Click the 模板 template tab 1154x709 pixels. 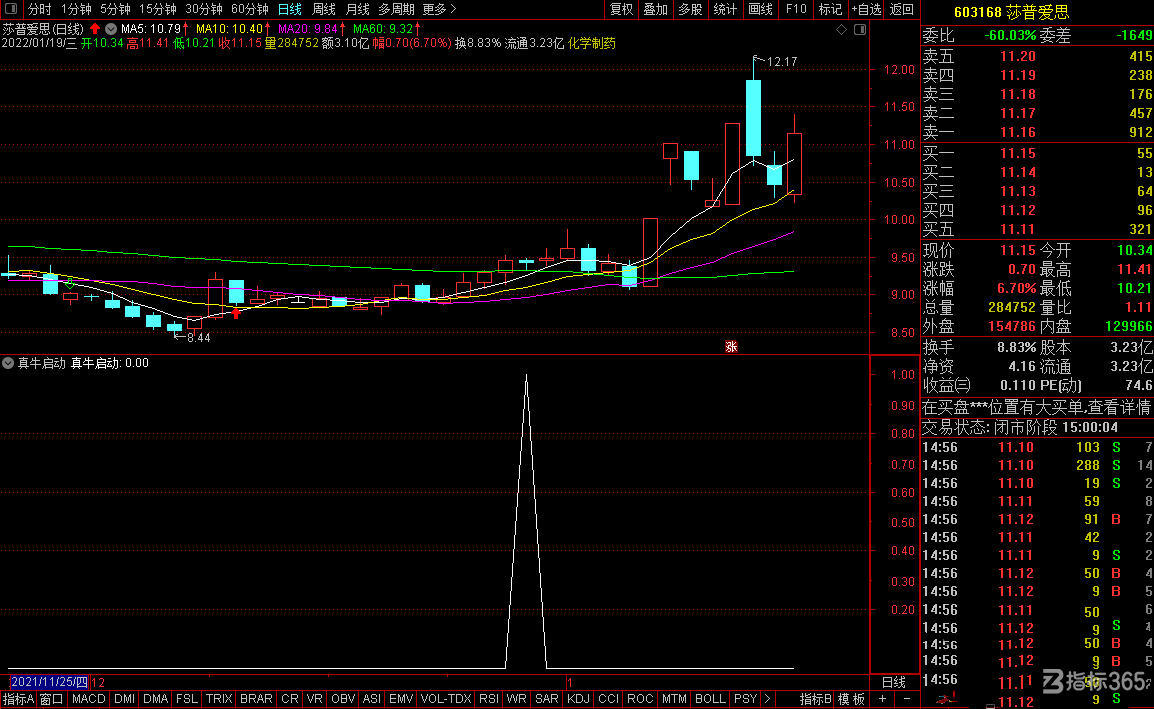[x=852, y=699]
